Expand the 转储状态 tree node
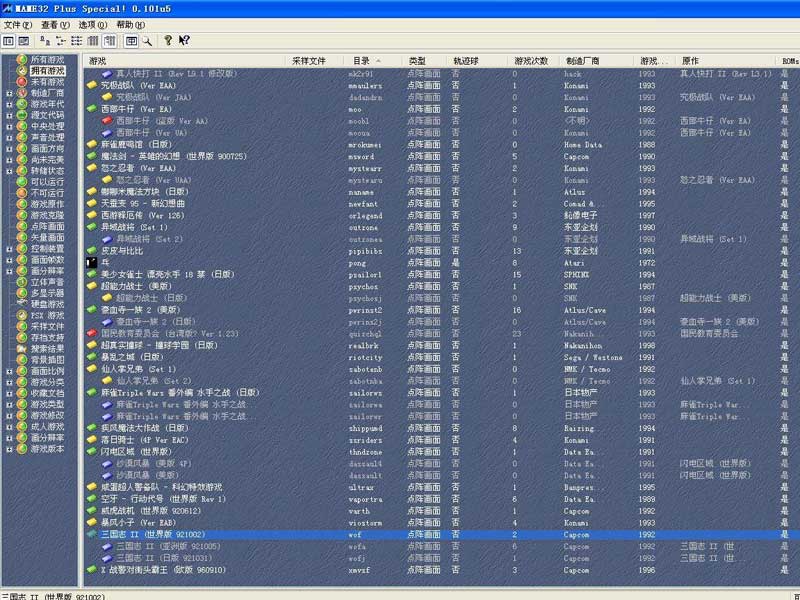This screenshot has height=600, width=800. click(x=9, y=171)
